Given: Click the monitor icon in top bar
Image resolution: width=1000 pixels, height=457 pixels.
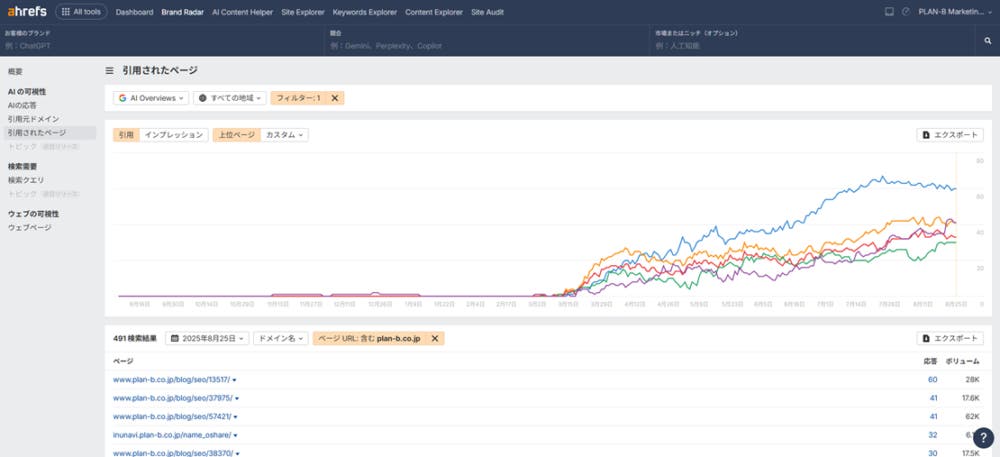Looking at the screenshot, I should (889, 12).
